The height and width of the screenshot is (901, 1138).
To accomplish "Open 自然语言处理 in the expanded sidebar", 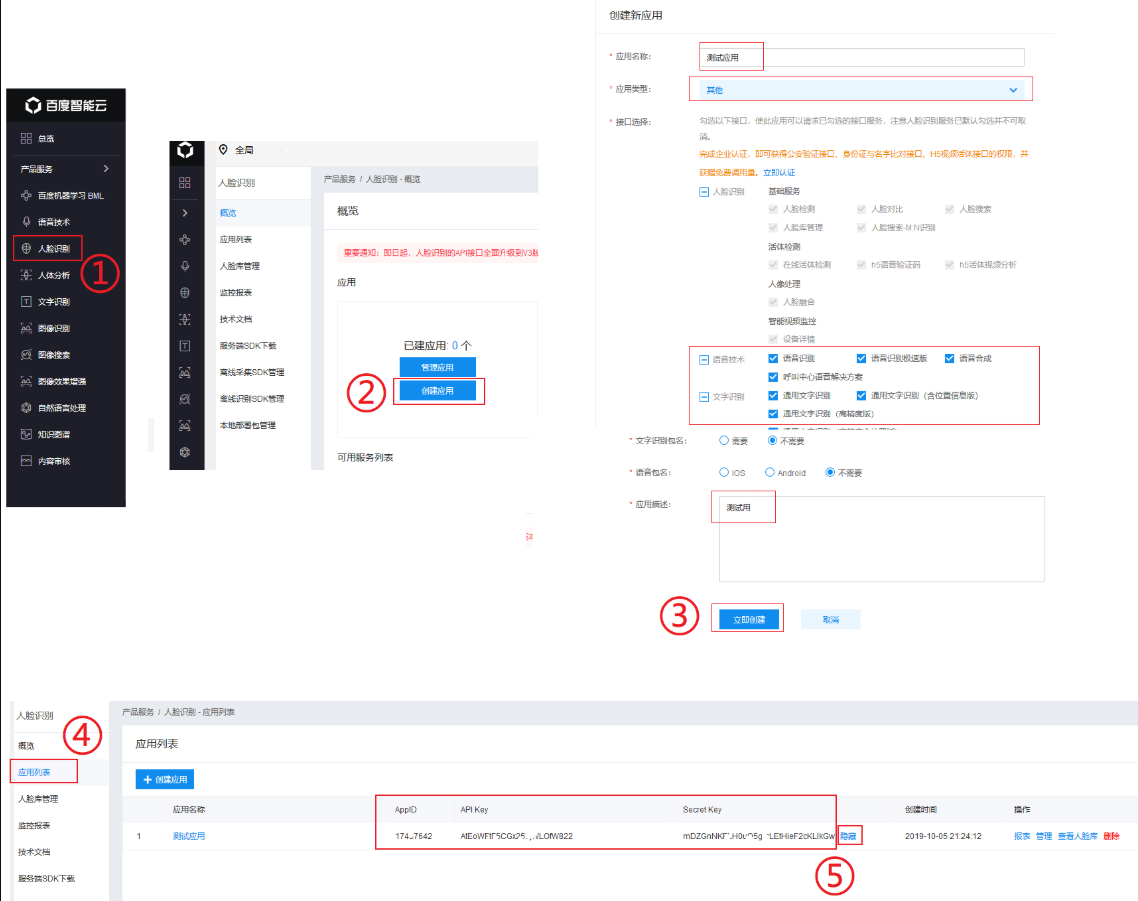I will pos(54,408).
